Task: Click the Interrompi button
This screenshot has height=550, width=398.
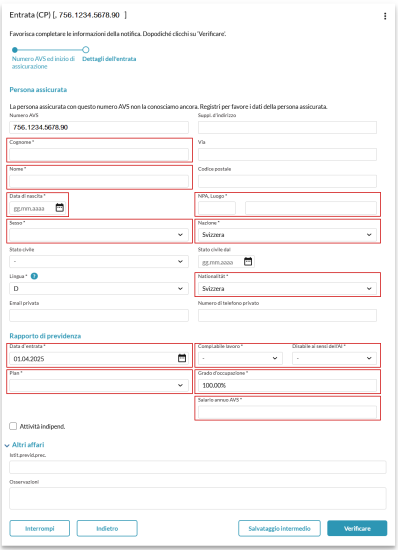Action: 40,528
